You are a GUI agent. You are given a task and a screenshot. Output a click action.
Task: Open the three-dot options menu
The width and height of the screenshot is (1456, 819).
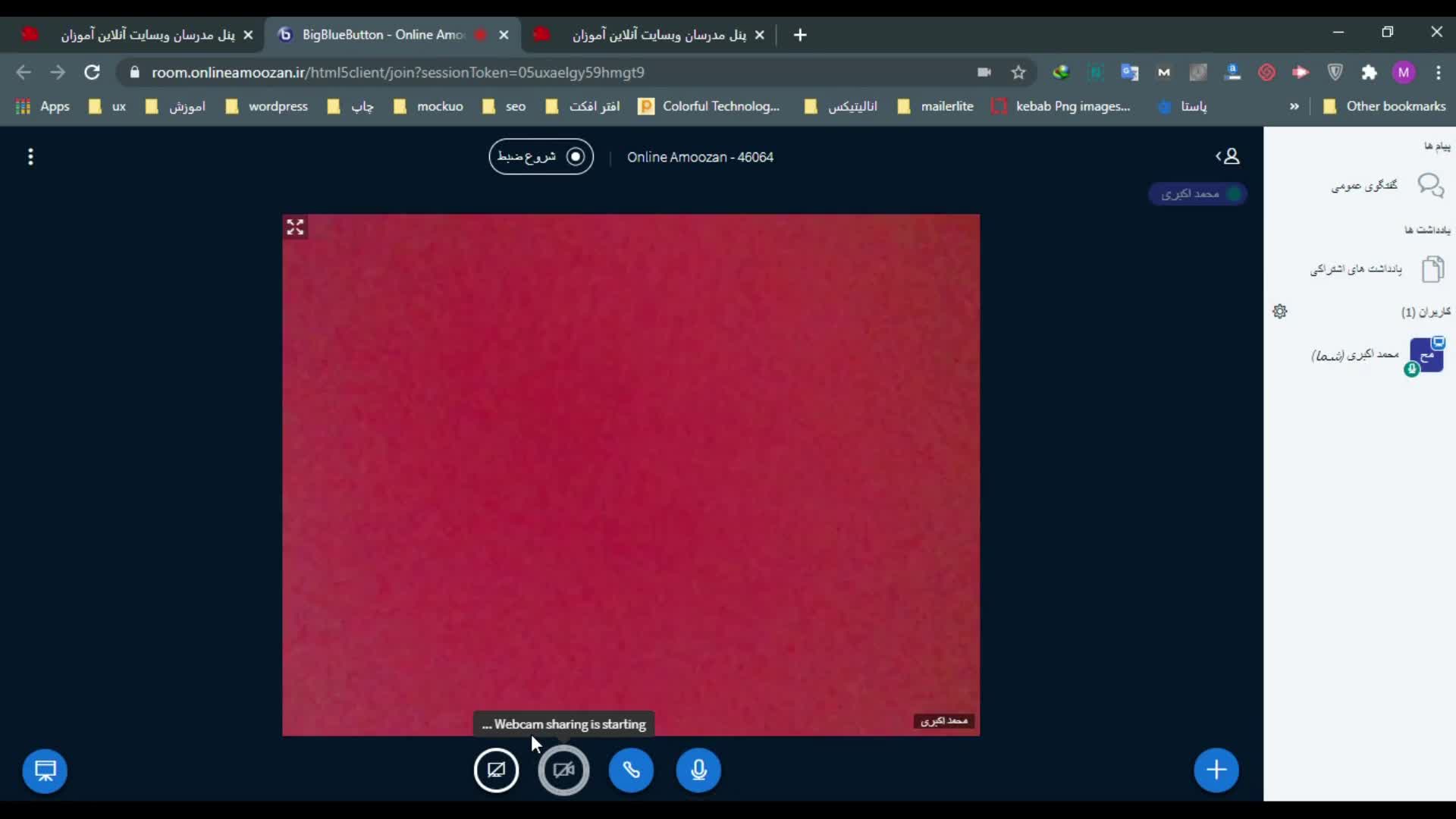click(30, 157)
